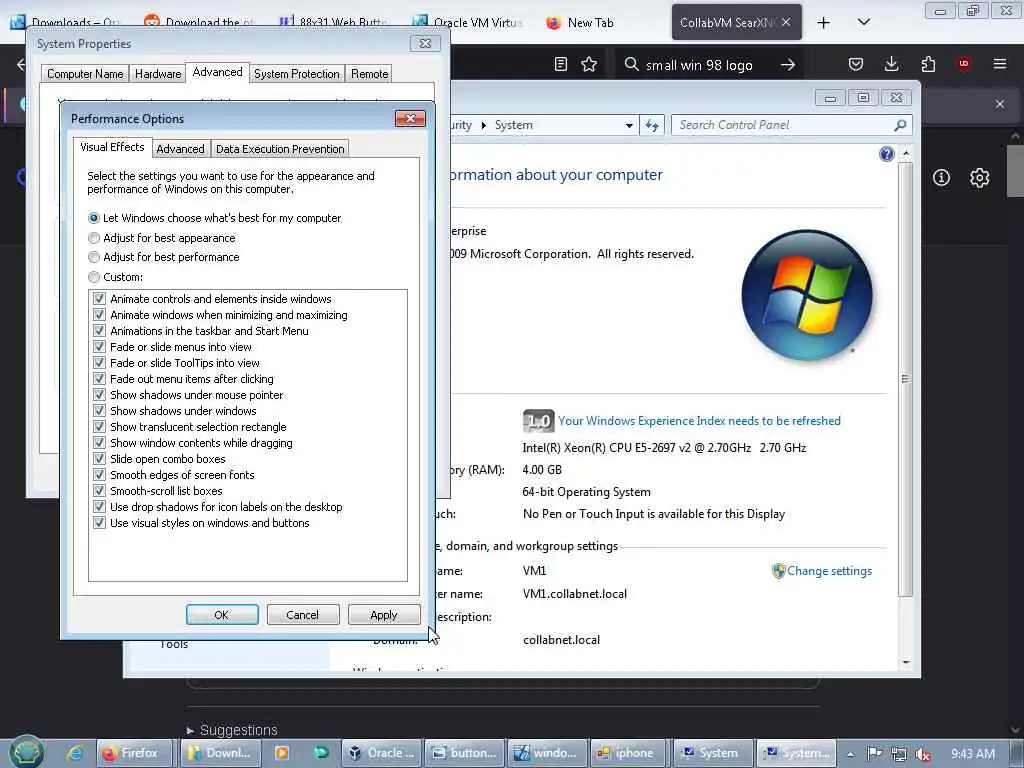This screenshot has width=1024, height=768.
Task: Click the Windows Experience Index score badge
Action: tap(538, 421)
